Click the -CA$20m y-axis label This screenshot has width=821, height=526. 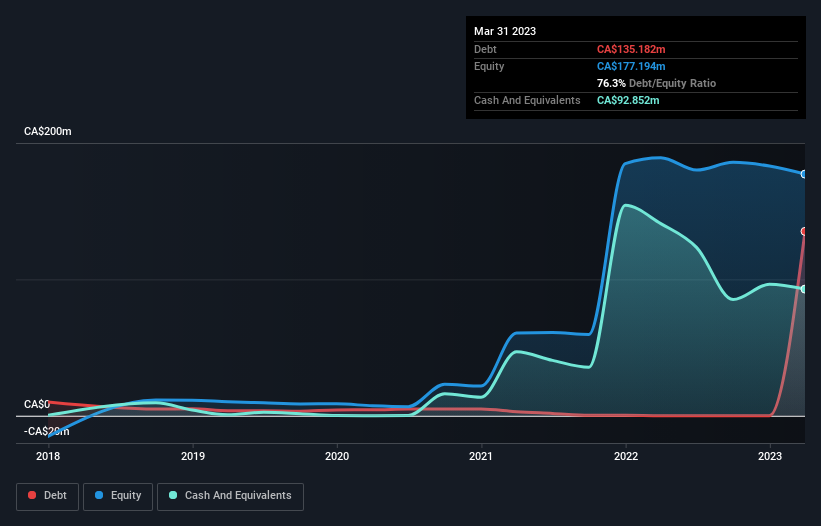(47, 431)
